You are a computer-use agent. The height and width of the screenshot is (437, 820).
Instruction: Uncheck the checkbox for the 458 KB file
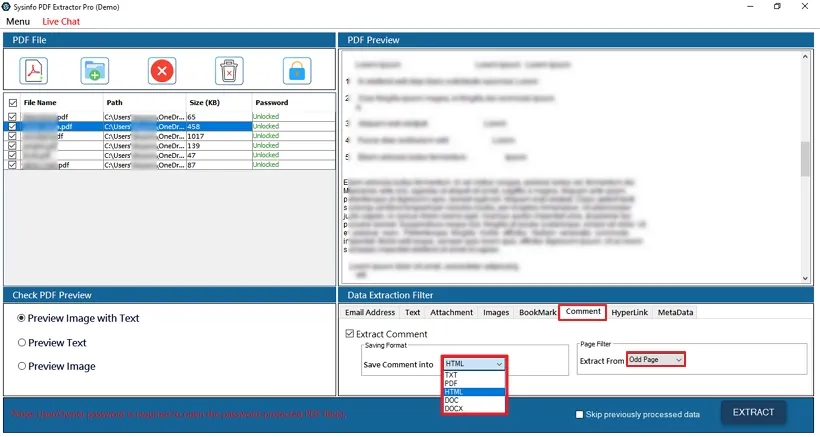pos(13,126)
